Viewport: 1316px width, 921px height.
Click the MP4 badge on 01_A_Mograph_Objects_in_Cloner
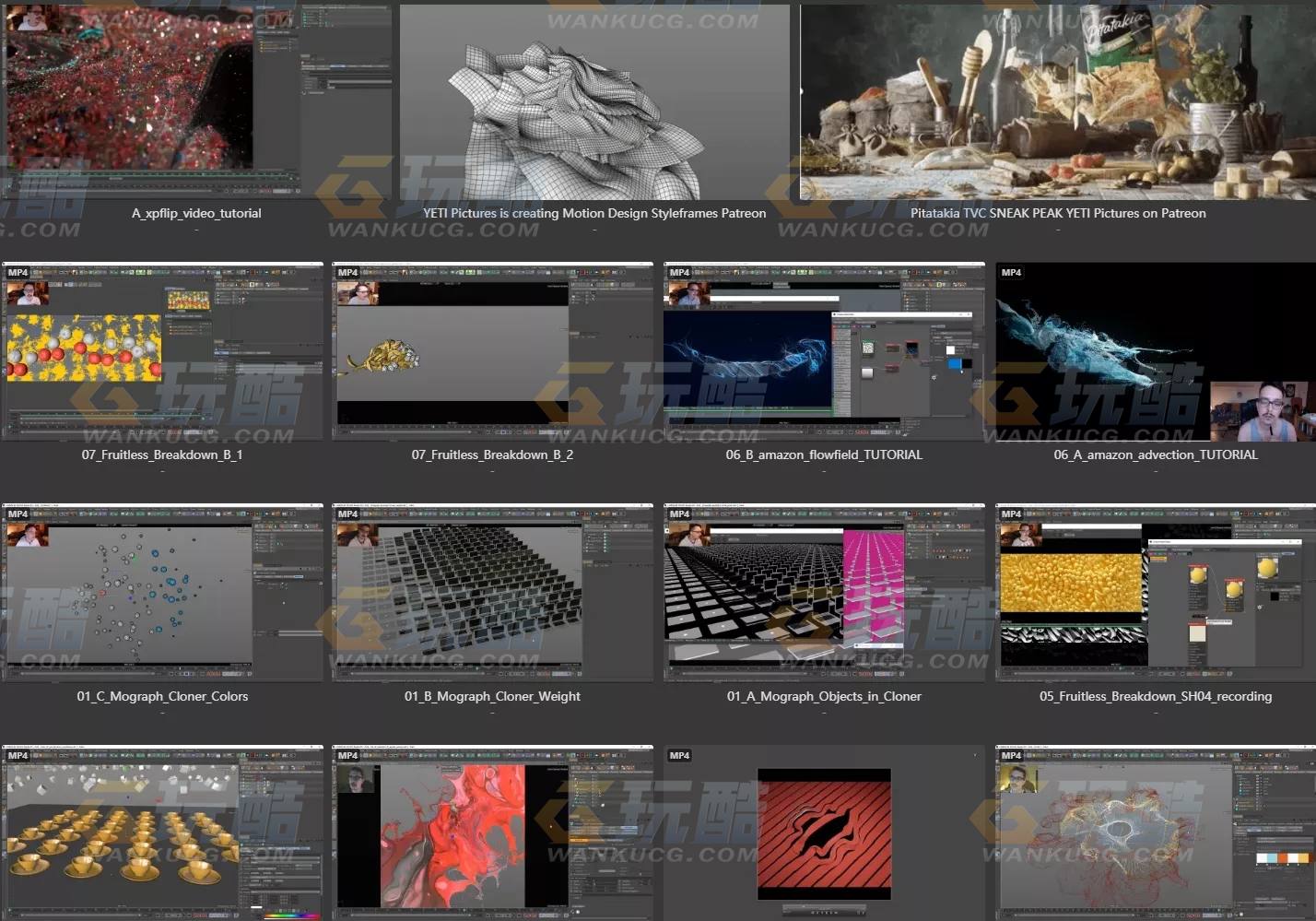(x=679, y=514)
